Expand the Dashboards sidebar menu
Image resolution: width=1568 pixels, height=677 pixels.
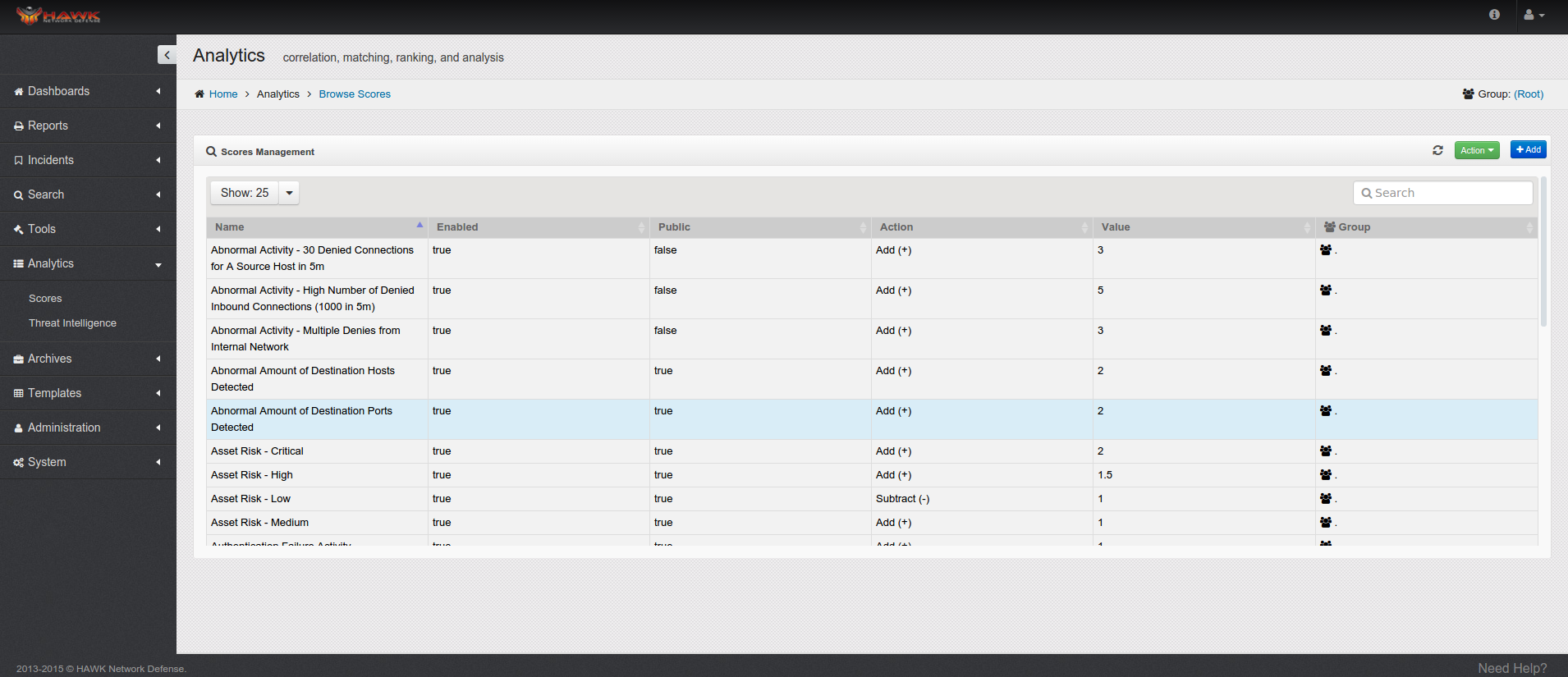[x=88, y=91]
